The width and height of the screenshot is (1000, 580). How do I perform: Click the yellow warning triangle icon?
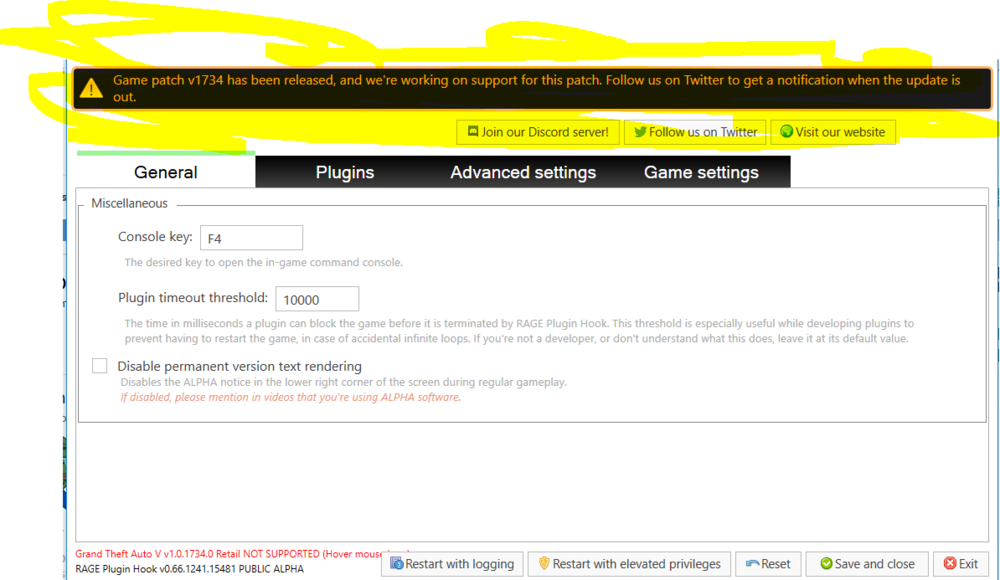click(91, 88)
